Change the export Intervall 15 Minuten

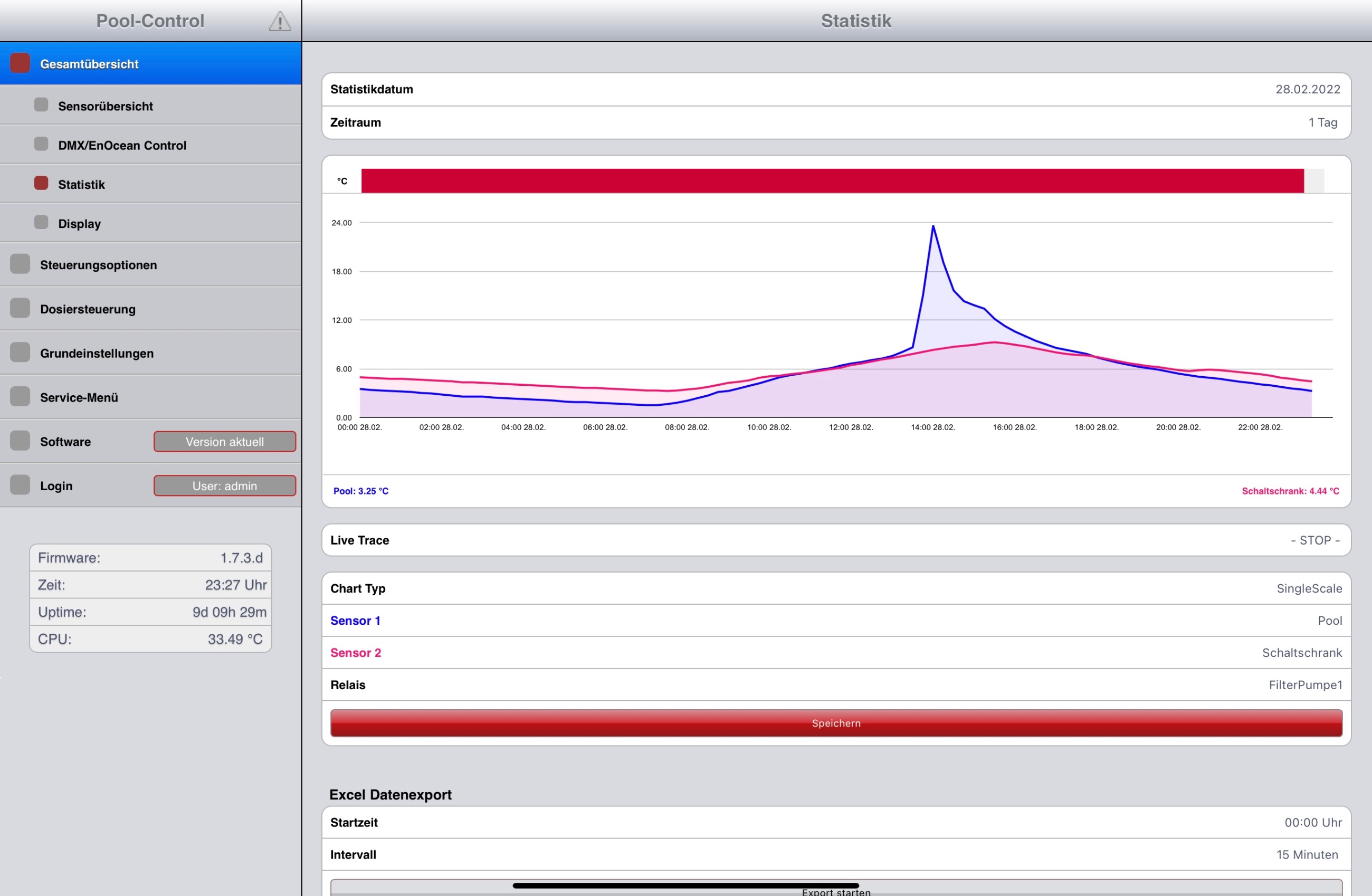pos(836,855)
